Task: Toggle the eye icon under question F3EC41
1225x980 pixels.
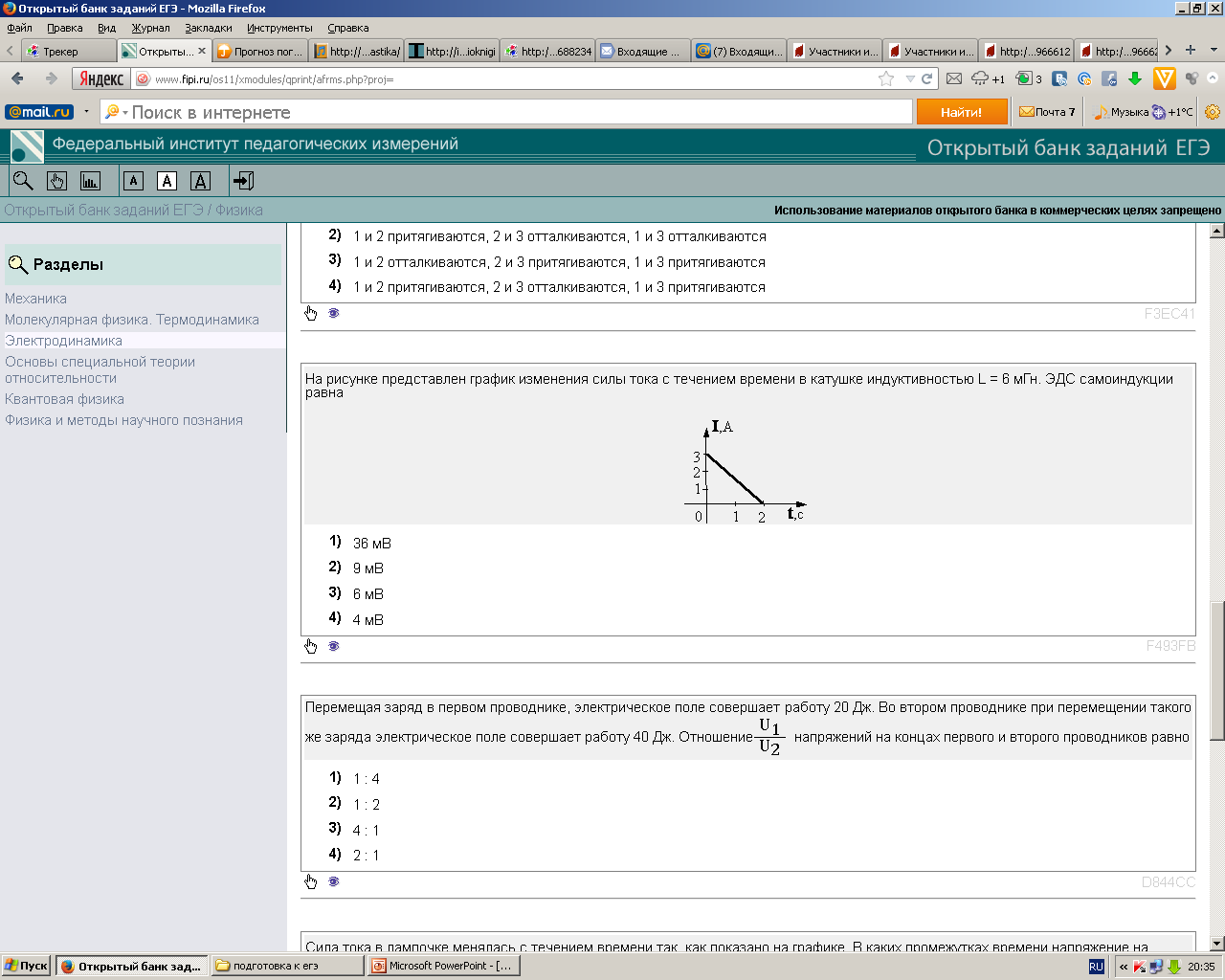Action: (x=334, y=313)
